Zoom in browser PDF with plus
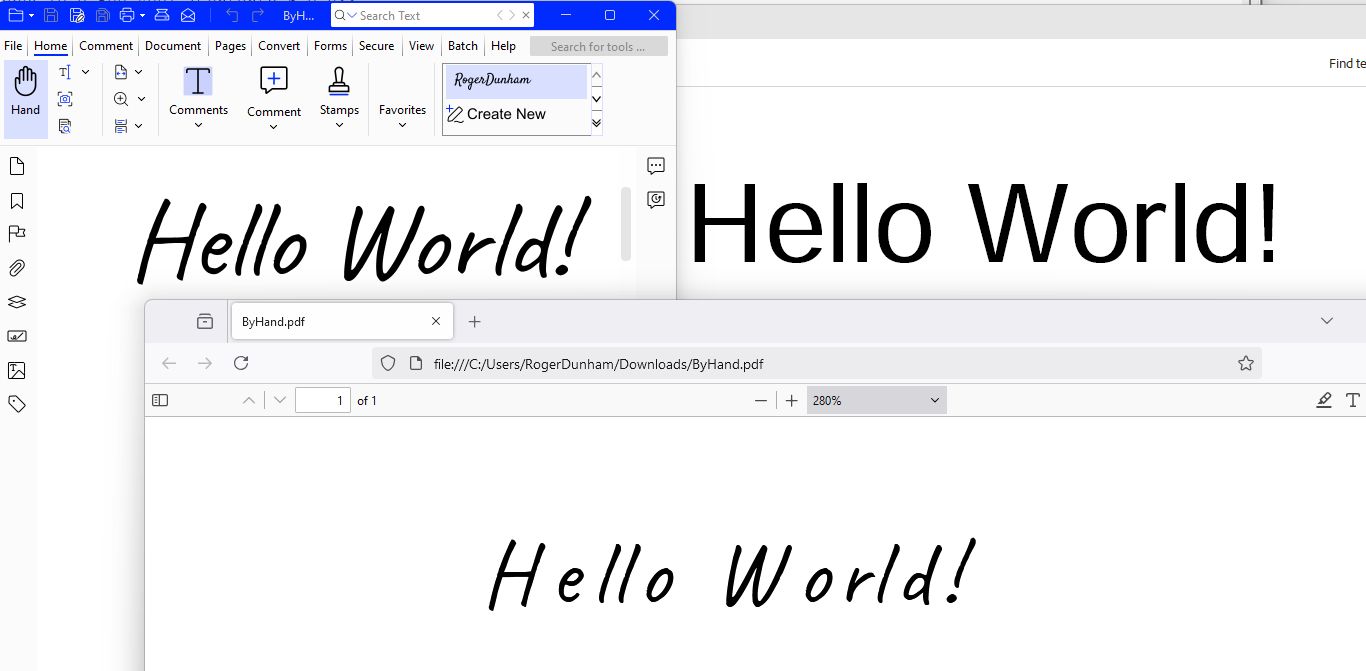 [792, 400]
